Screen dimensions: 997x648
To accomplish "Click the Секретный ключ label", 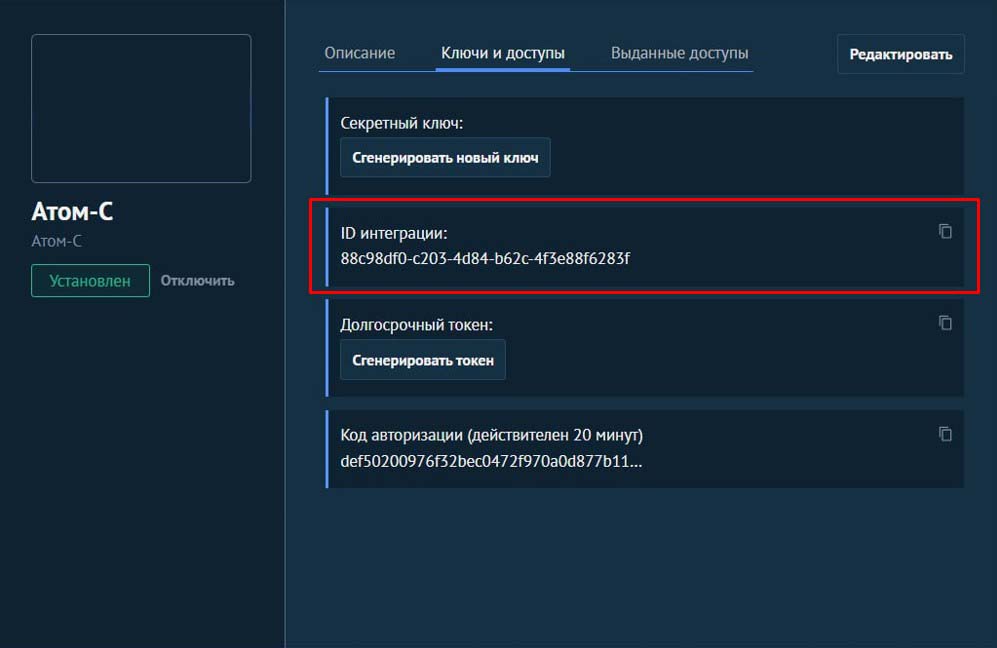I will coord(402,123).
